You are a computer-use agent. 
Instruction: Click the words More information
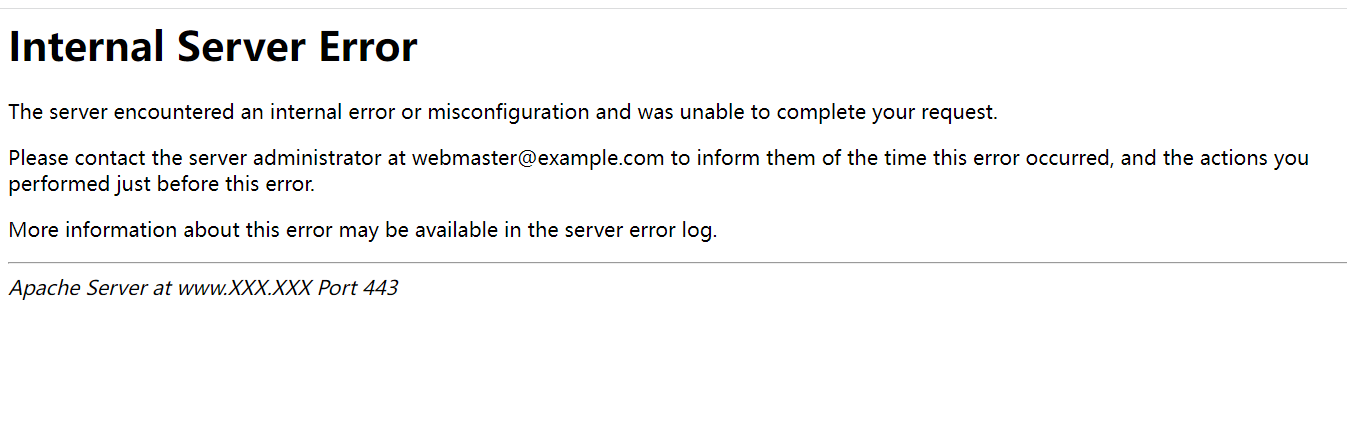[86, 230]
